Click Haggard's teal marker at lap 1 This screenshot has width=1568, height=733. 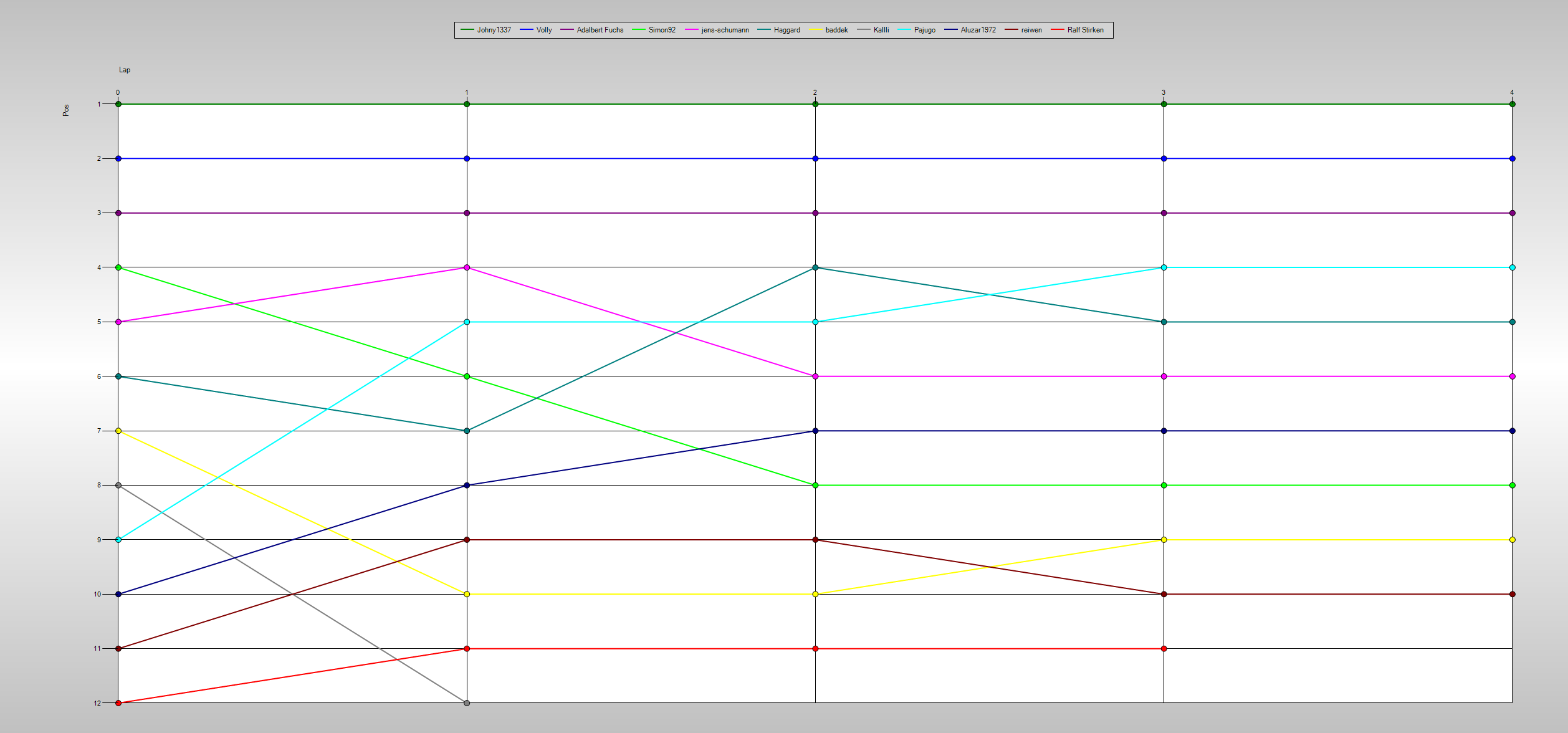(467, 431)
